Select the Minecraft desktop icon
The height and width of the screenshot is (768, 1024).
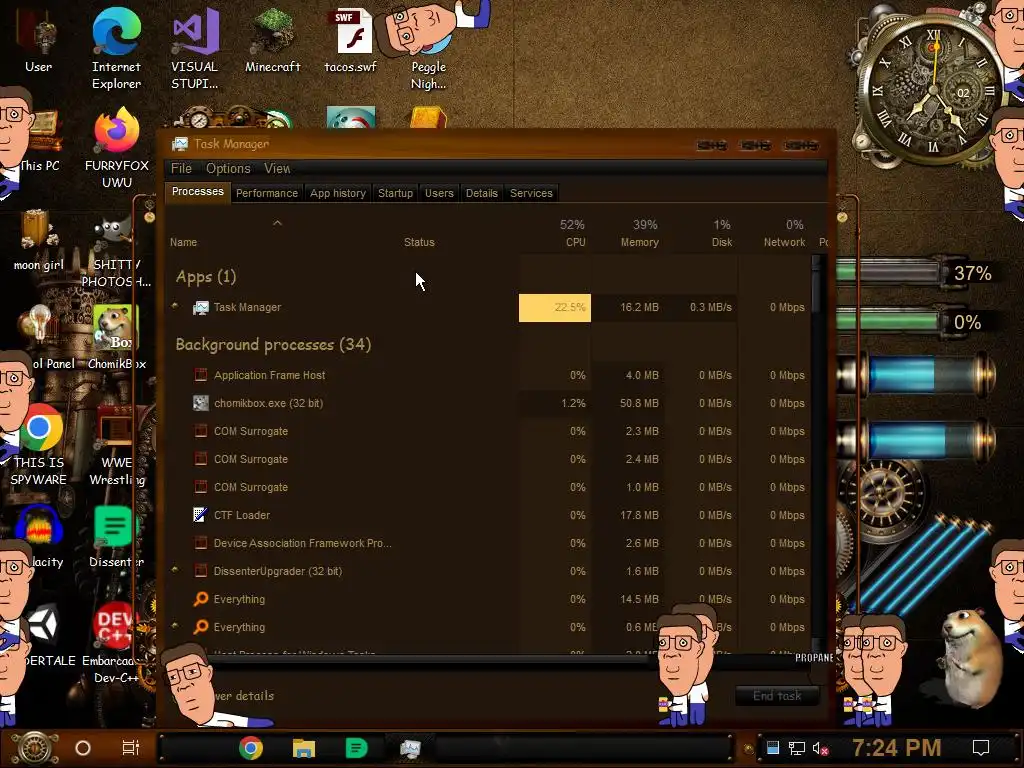[x=272, y=40]
